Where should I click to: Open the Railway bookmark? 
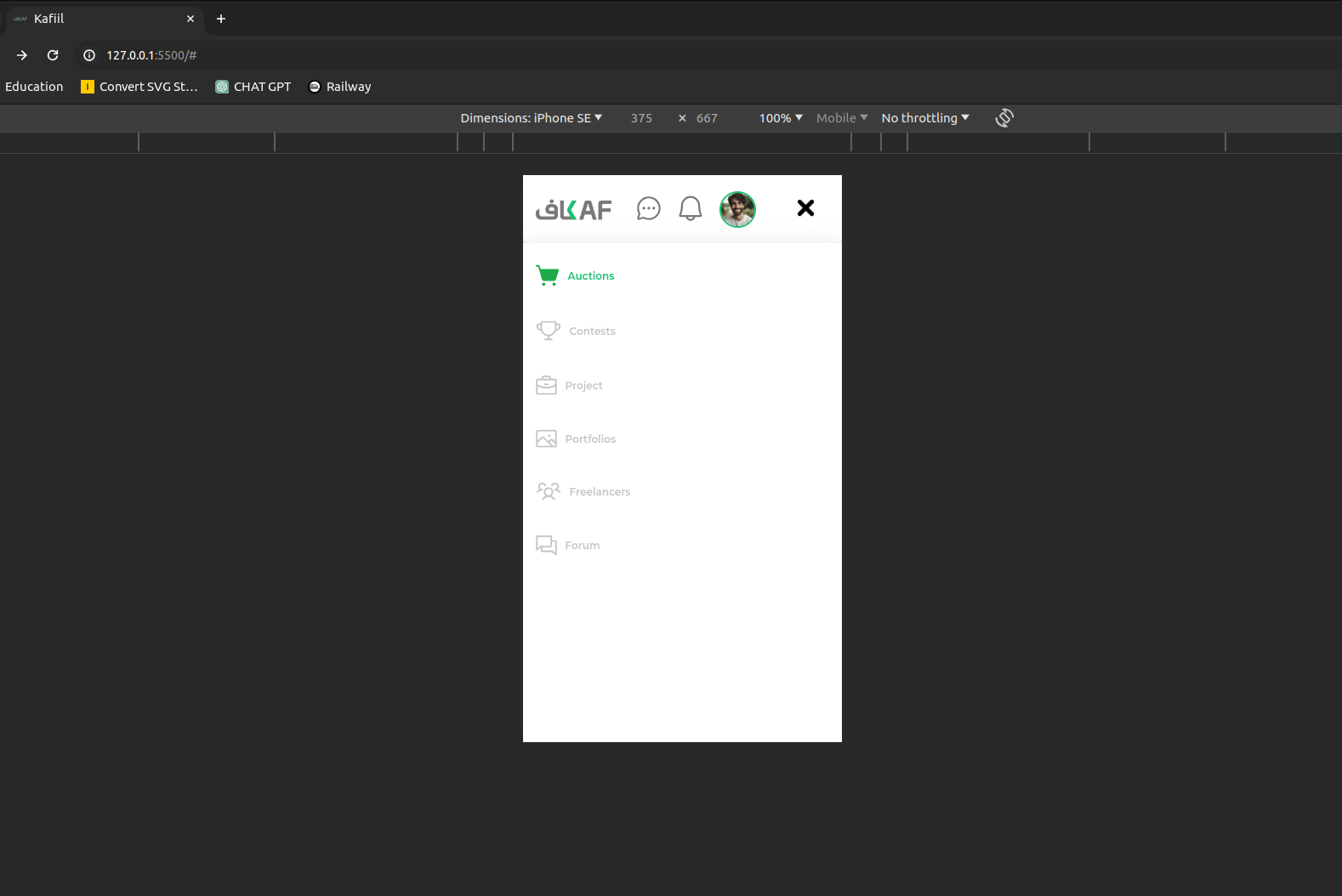pyautogui.click(x=339, y=87)
